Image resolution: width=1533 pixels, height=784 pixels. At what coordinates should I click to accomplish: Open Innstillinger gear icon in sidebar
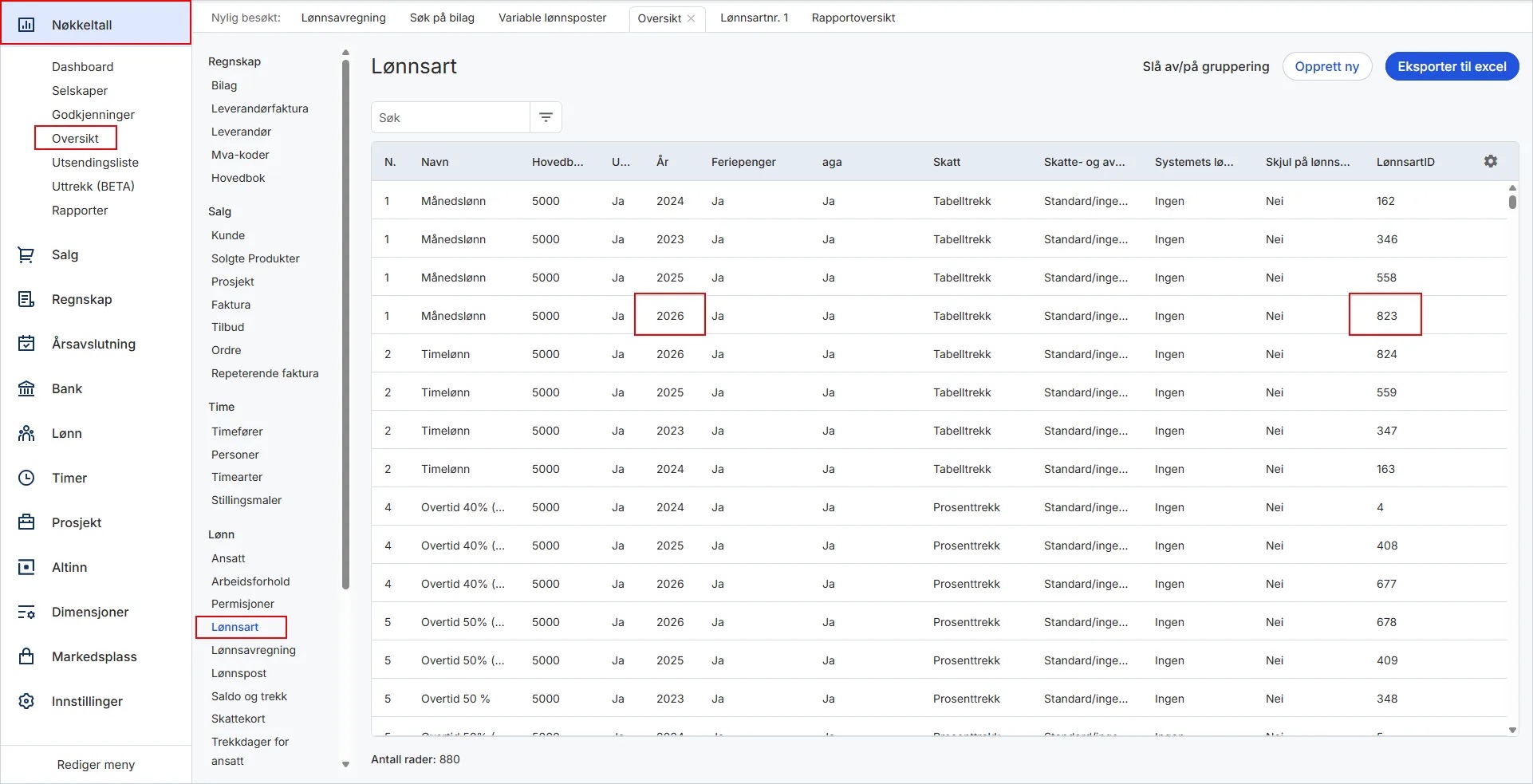pyautogui.click(x=26, y=702)
